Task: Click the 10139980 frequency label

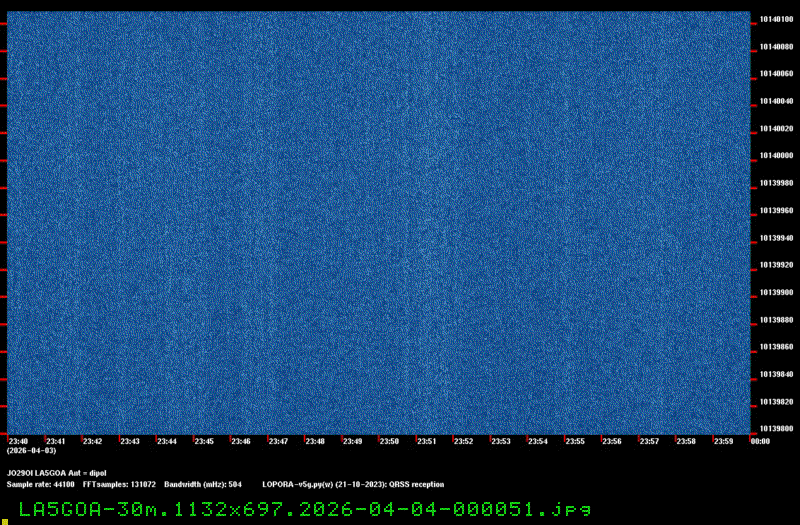Action: click(x=777, y=183)
